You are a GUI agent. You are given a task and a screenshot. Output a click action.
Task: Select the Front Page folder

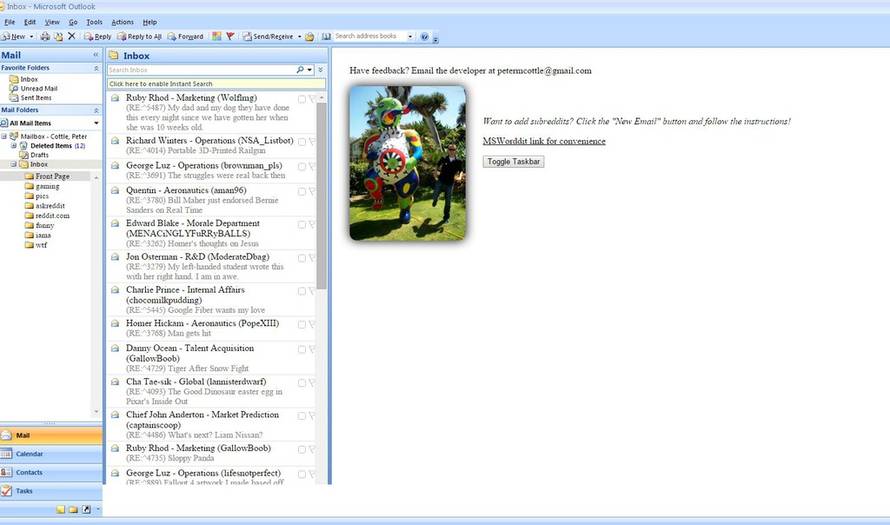(x=47, y=177)
